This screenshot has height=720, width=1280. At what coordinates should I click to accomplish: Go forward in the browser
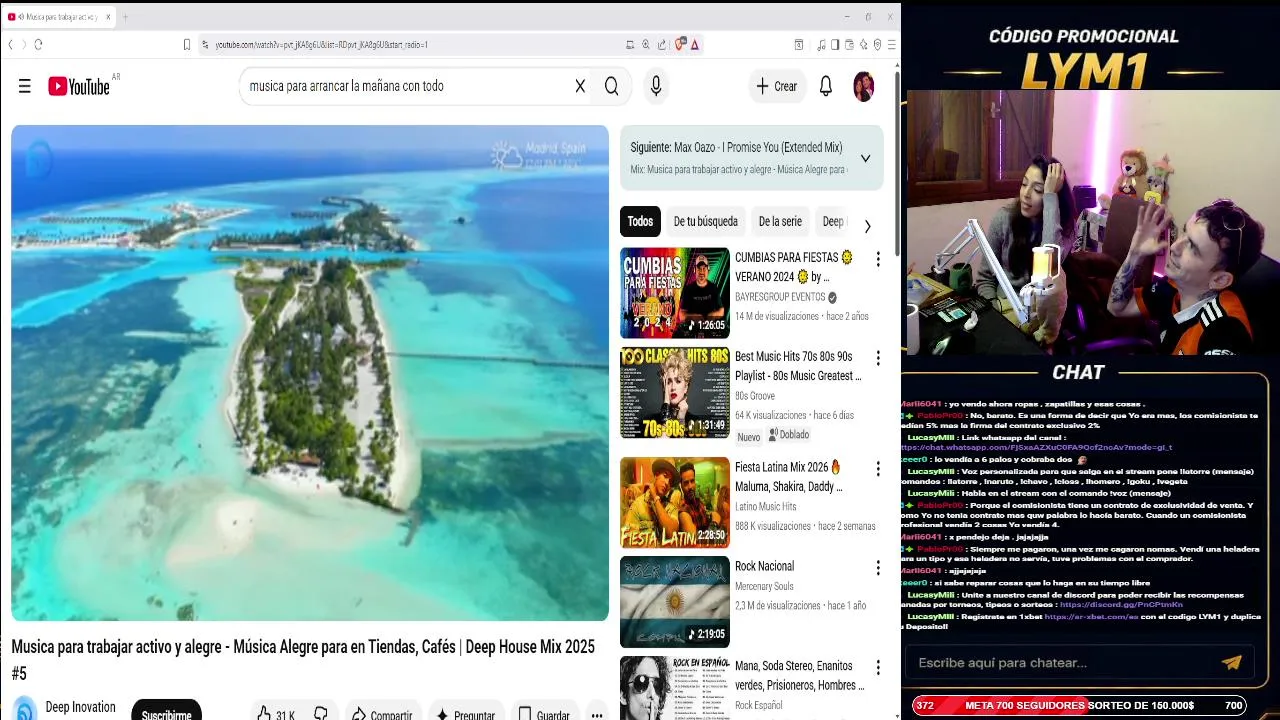(x=23, y=44)
